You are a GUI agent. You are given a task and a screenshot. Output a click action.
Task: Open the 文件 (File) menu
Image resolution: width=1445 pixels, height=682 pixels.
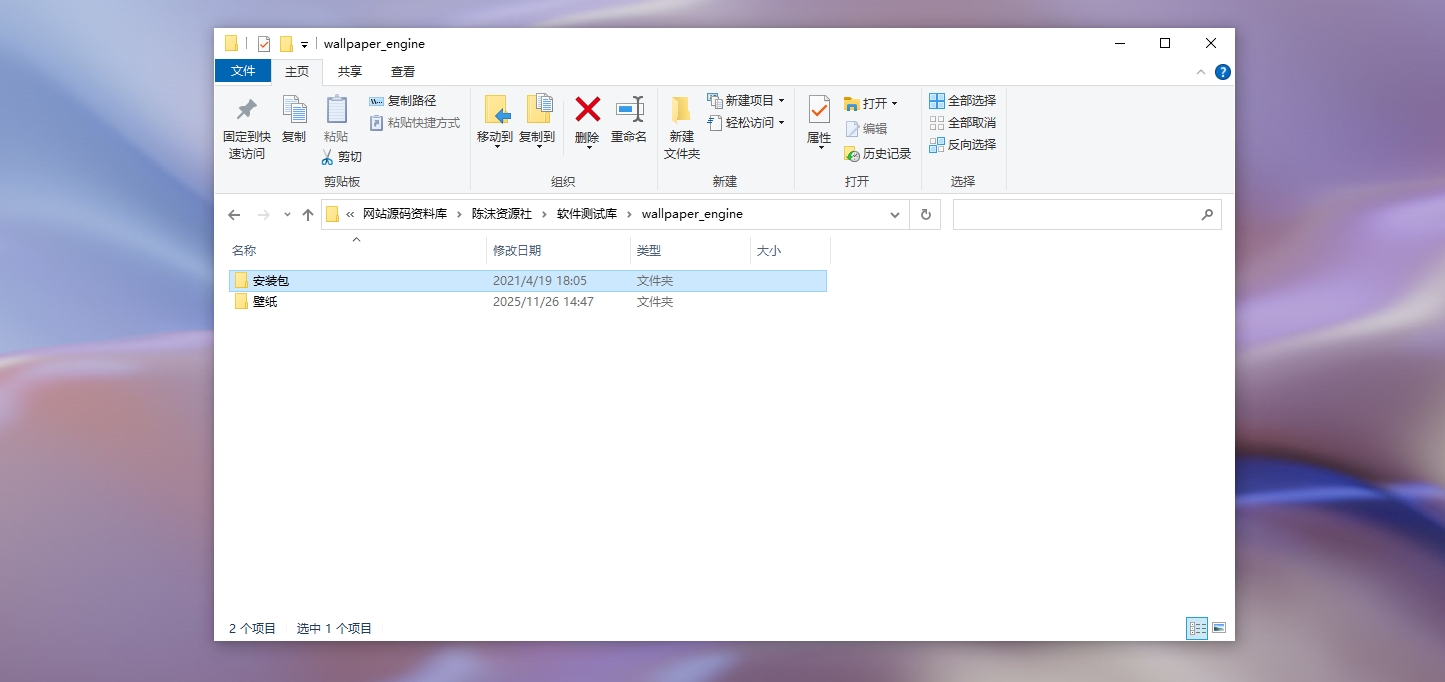pos(244,71)
